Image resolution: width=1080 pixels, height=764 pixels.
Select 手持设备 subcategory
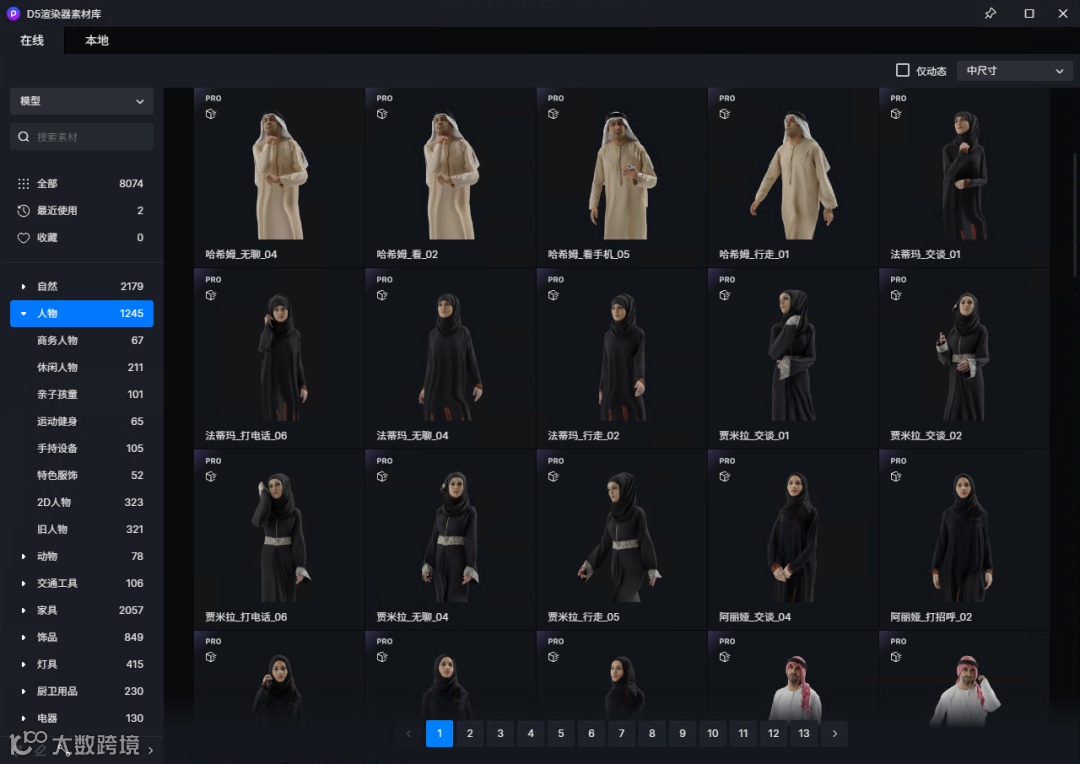81,448
